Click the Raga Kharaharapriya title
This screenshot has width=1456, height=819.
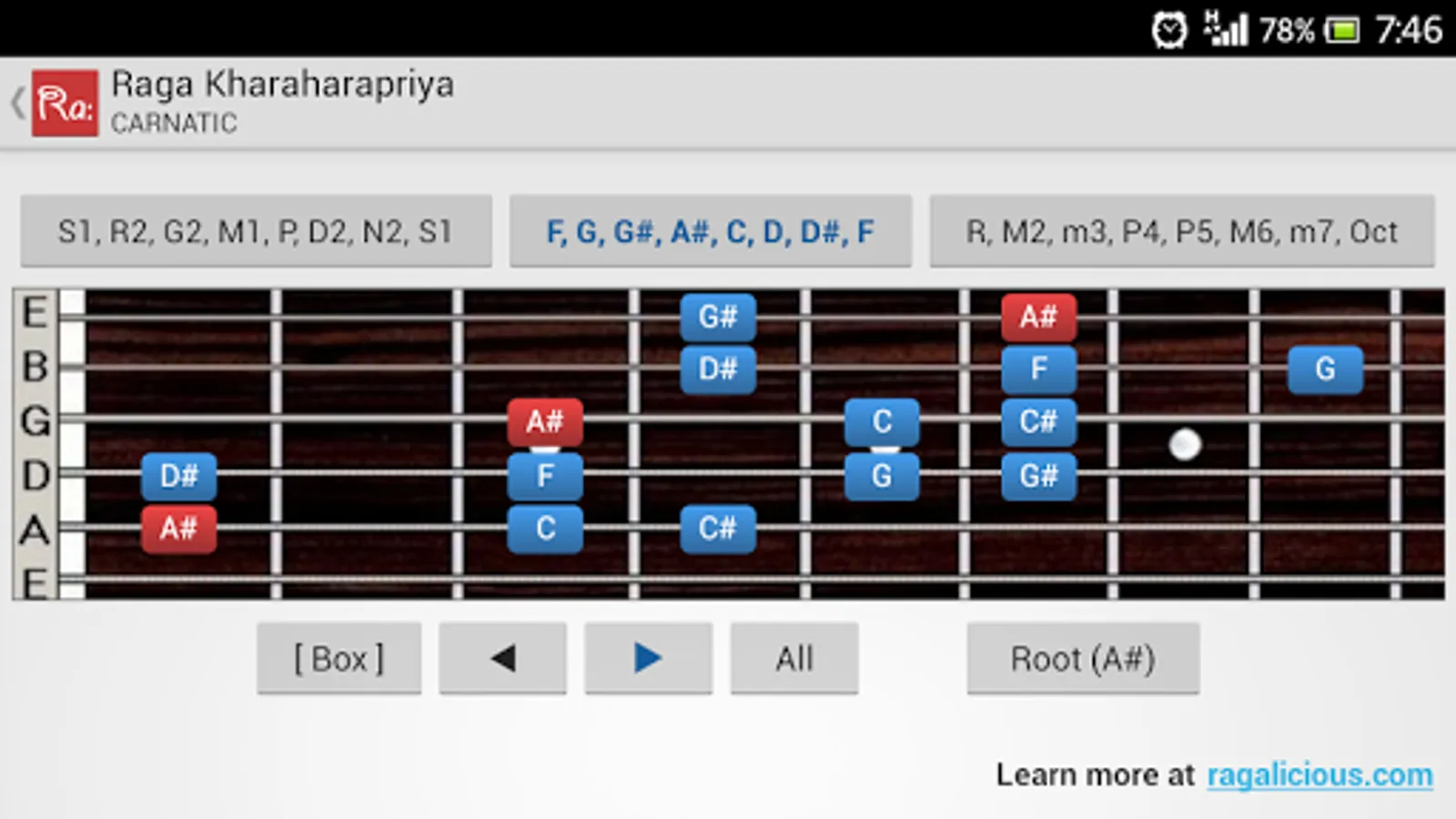[282, 85]
